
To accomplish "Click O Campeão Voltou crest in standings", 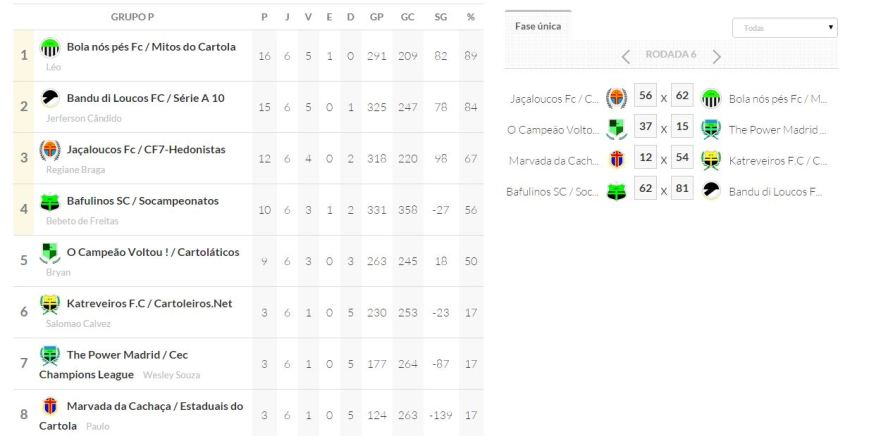I will tap(50, 253).
